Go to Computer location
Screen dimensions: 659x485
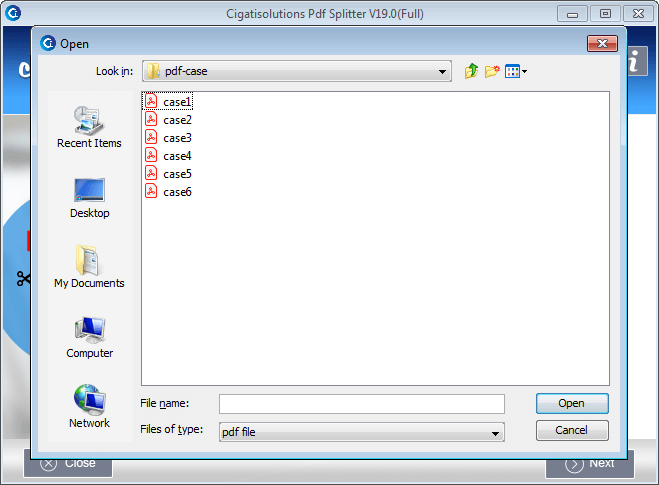point(90,337)
